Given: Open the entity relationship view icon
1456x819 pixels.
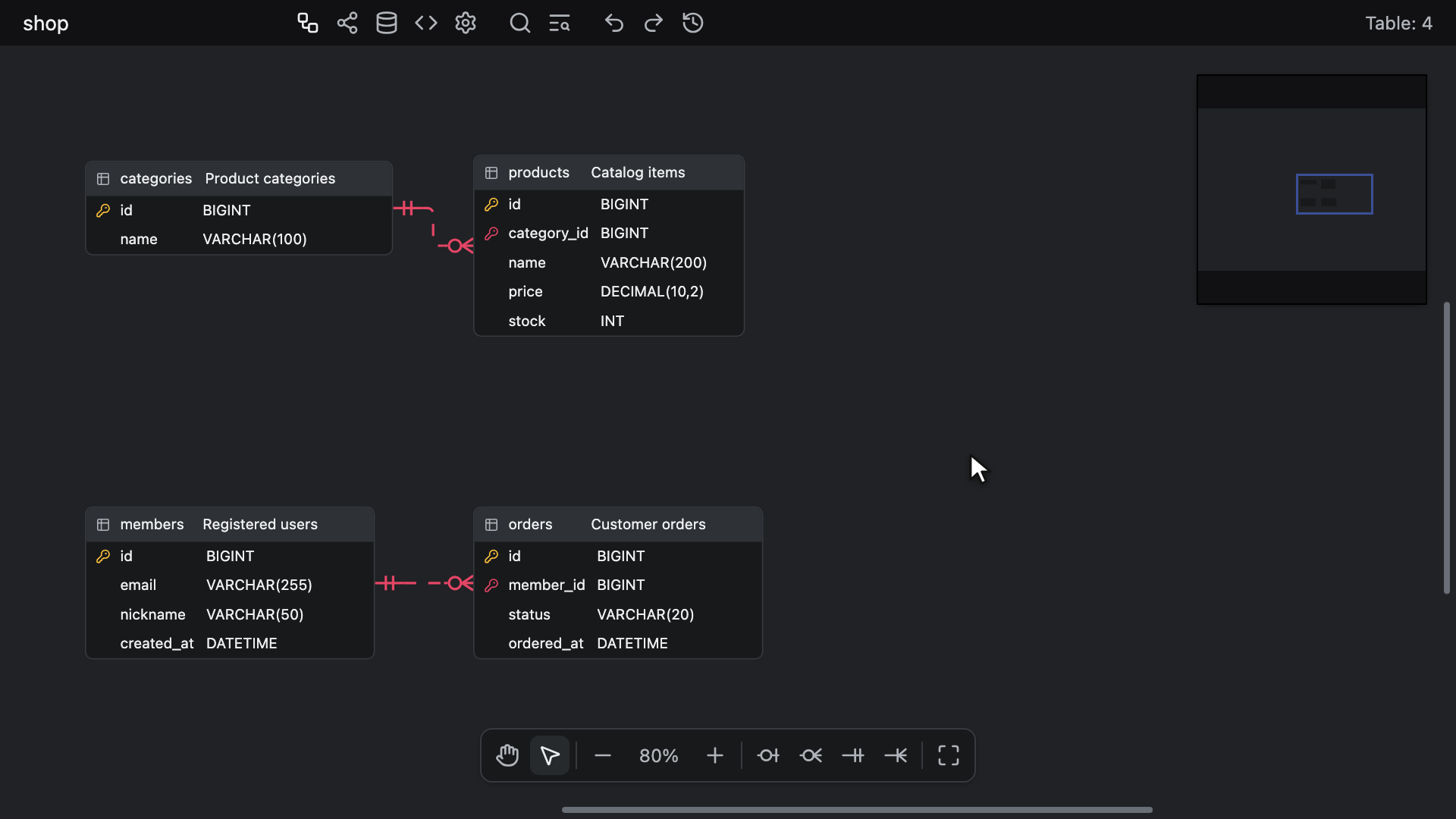Looking at the screenshot, I should tap(307, 23).
